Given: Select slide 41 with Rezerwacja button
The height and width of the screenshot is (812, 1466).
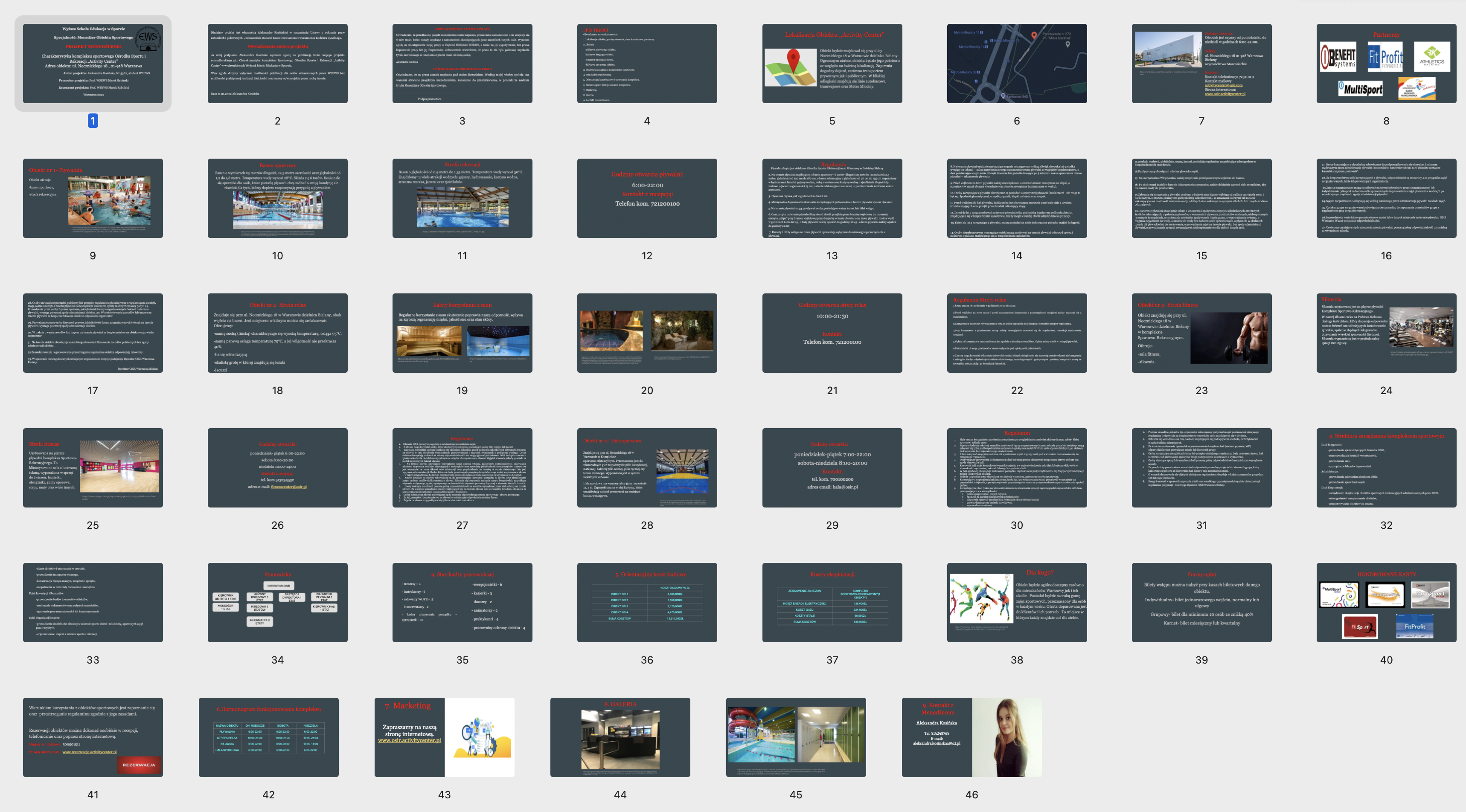Looking at the screenshot, I should coord(93,737).
